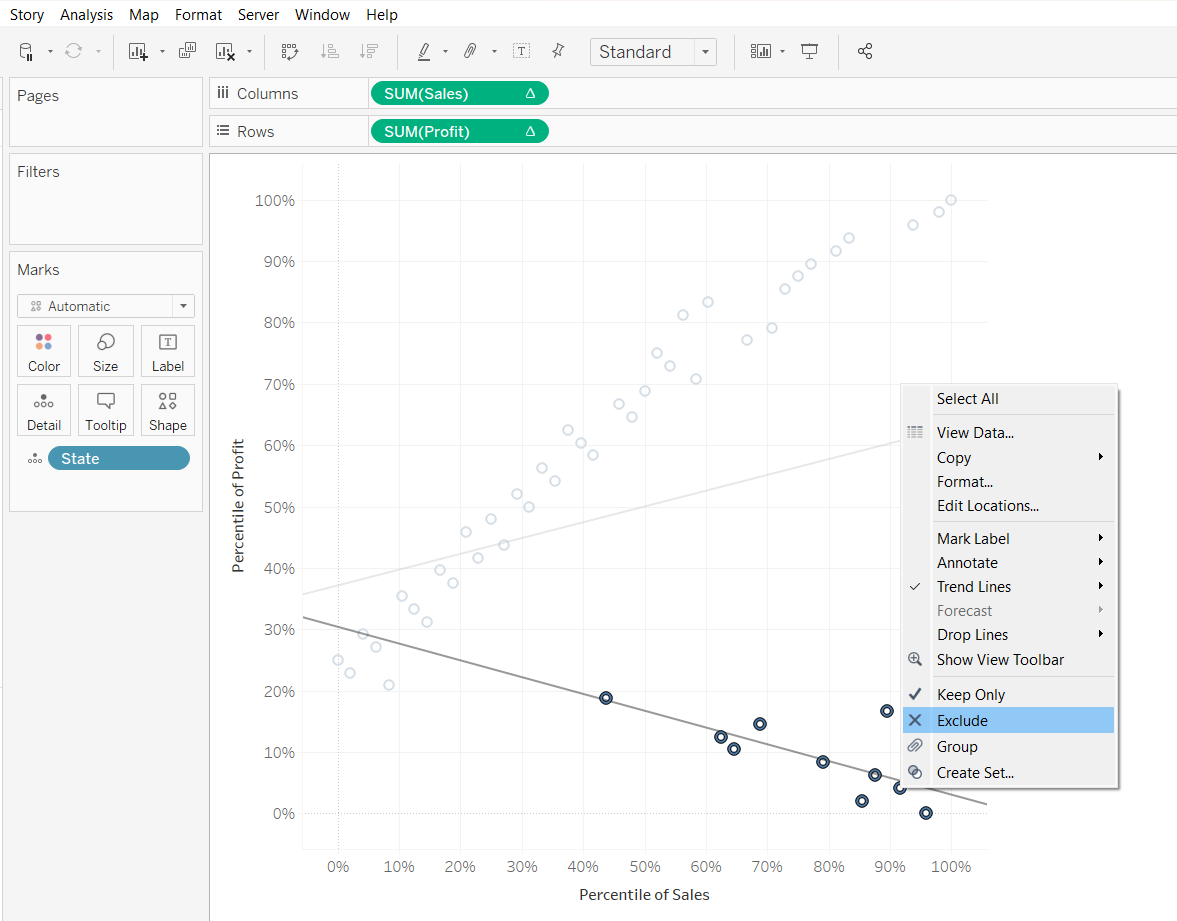Click the Highlight pen toolbar icon

pos(424,51)
